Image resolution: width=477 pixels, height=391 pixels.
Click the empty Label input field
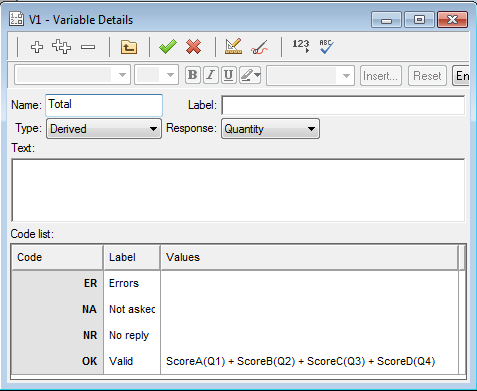pos(343,106)
